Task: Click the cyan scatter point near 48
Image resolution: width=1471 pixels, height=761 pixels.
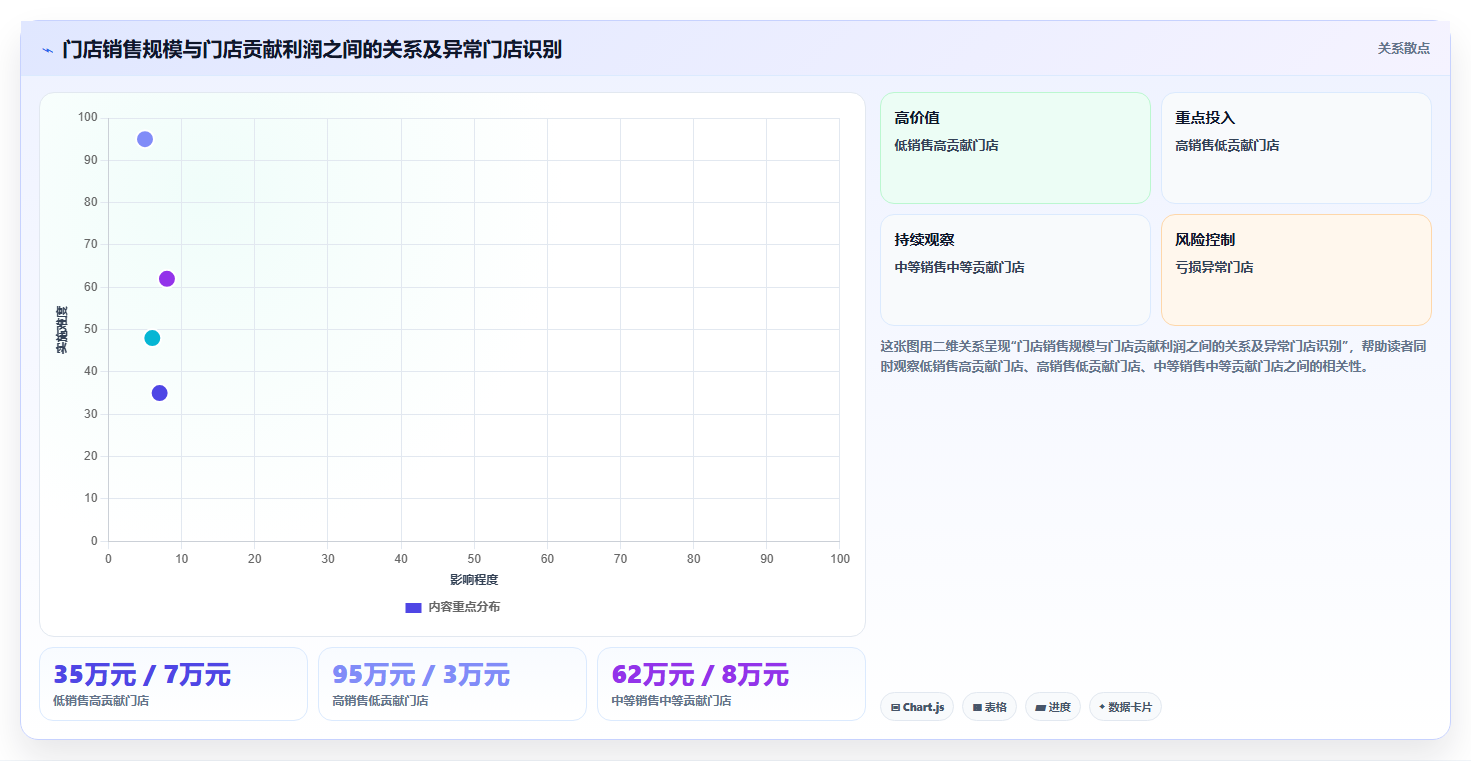Action: click(x=152, y=338)
